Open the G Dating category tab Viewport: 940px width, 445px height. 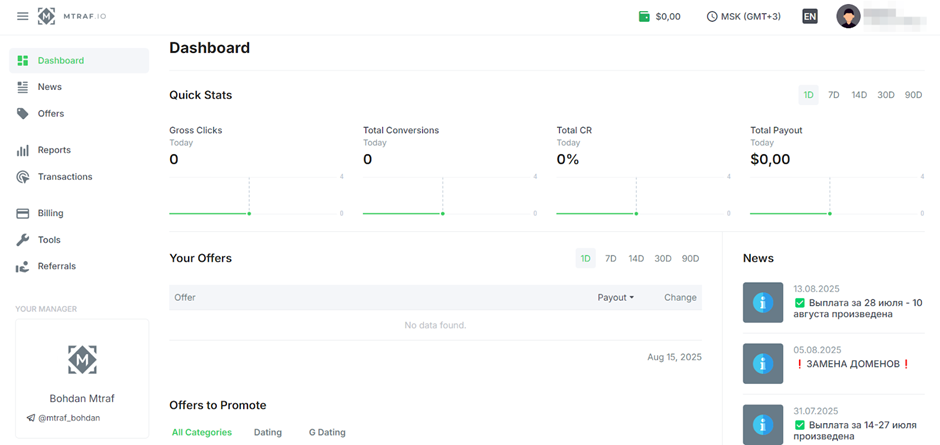(327, 433)
